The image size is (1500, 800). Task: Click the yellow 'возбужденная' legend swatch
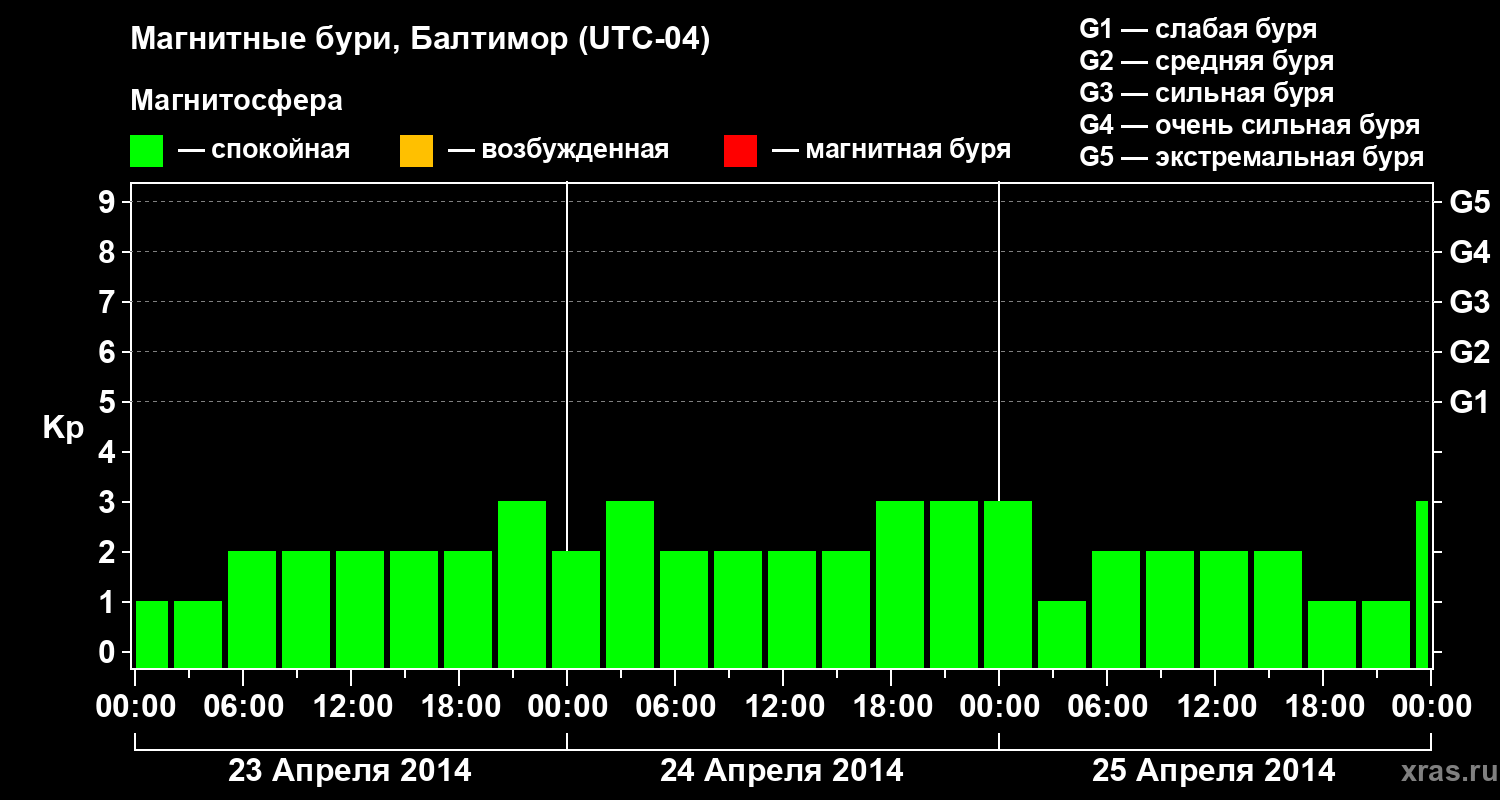click(416, 151)
